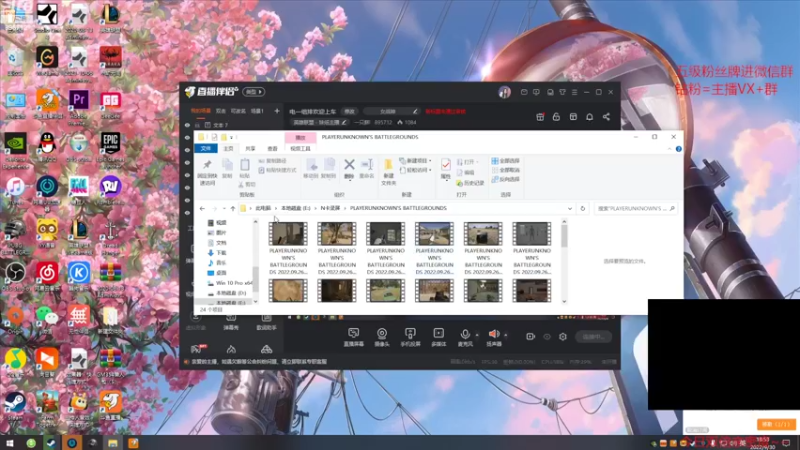The width and height of the screenshot is (800, 450).
Task: Open the blue File tab in Explorer
Action: pyautogui.click(x=203, y=148)
